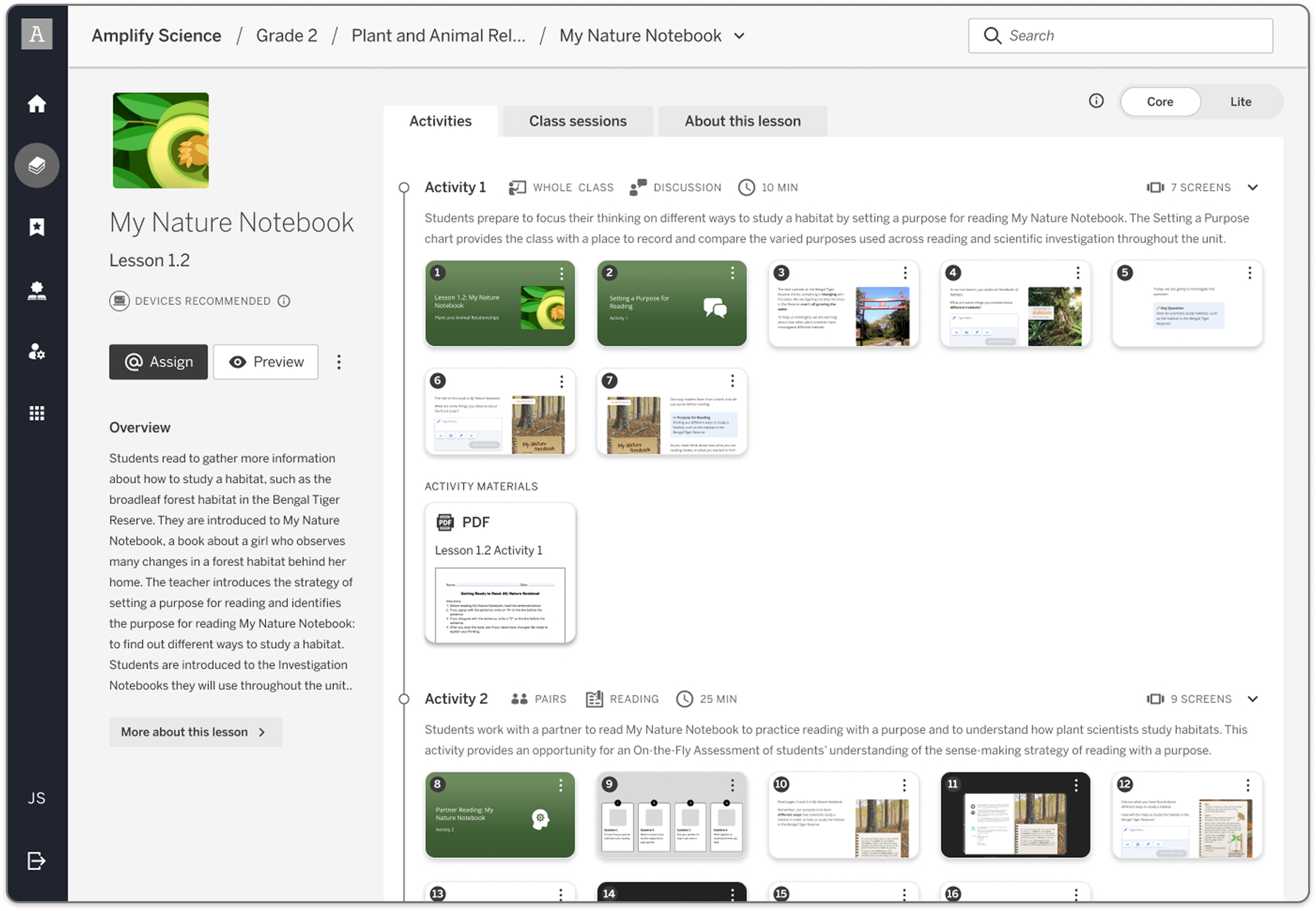Go to Plant and Animal Rel... breadcrumb
The height and width of the screenshot is (911, 1316).
pos(438,35)
